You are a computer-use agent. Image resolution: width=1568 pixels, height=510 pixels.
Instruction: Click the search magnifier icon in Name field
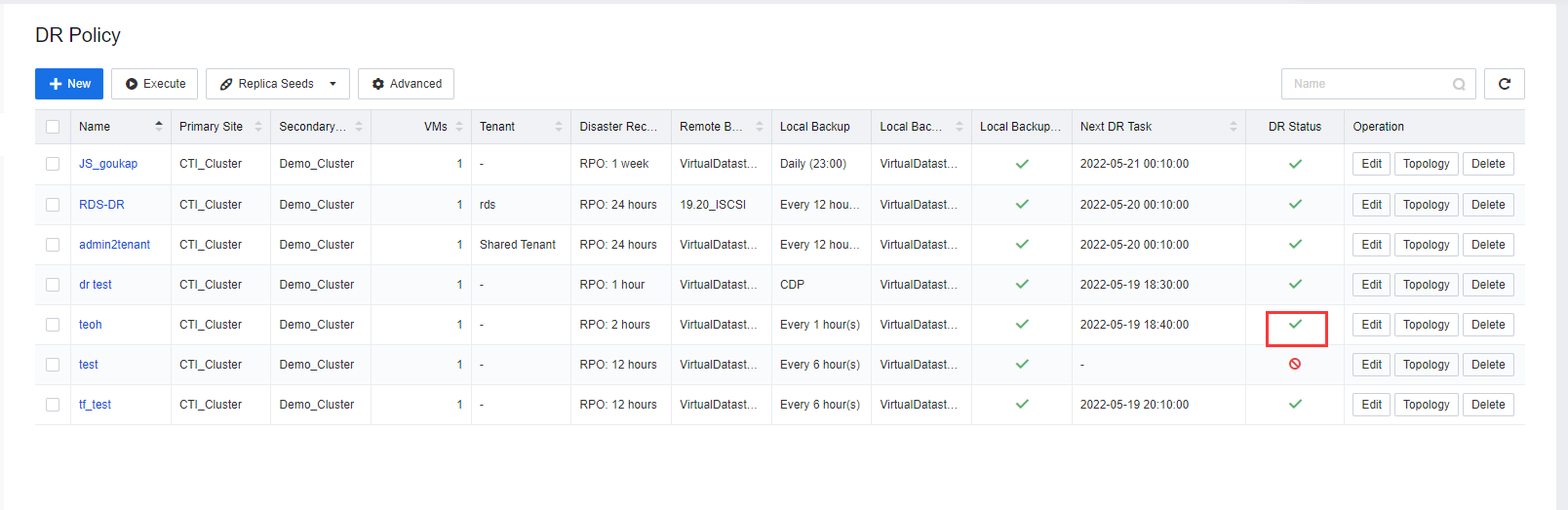tap(1459, 84)
